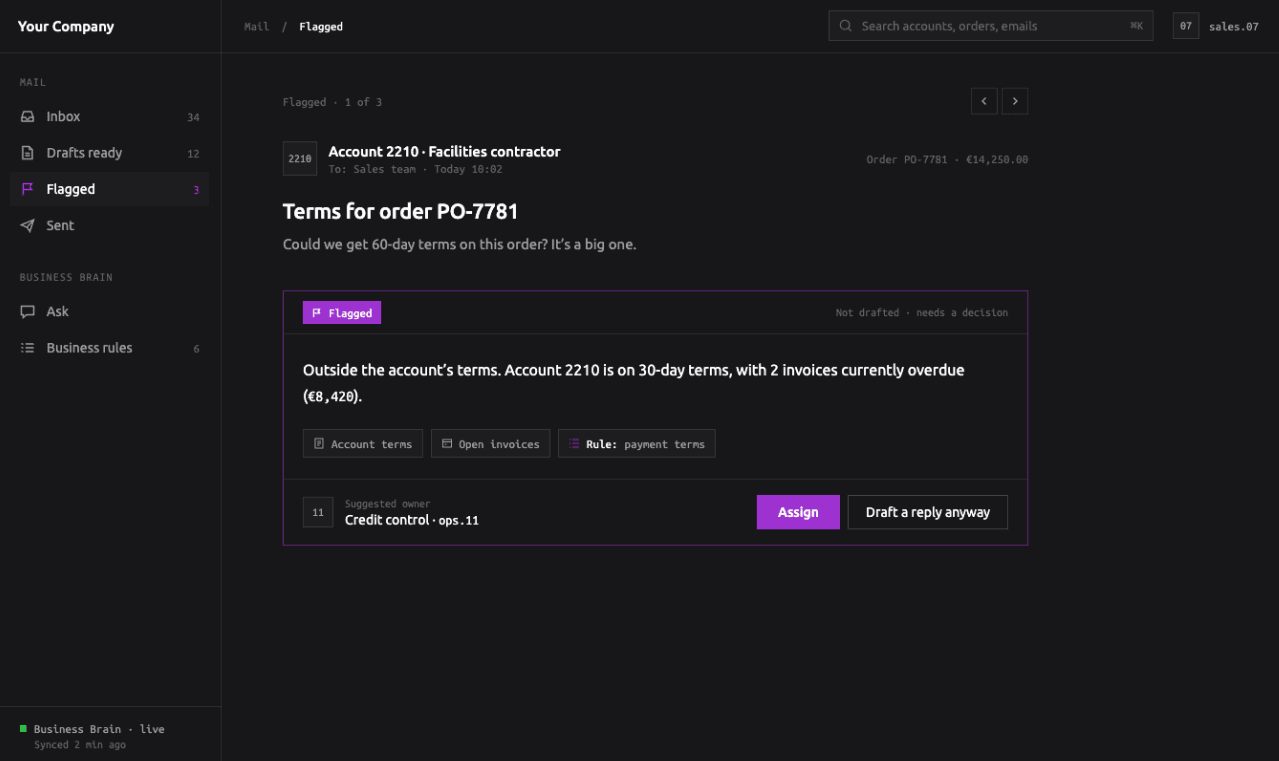This screenshot has height=761, width=1279.
Task: Click the Mail breadcrumb link
Action: click(x=256, y=27)
